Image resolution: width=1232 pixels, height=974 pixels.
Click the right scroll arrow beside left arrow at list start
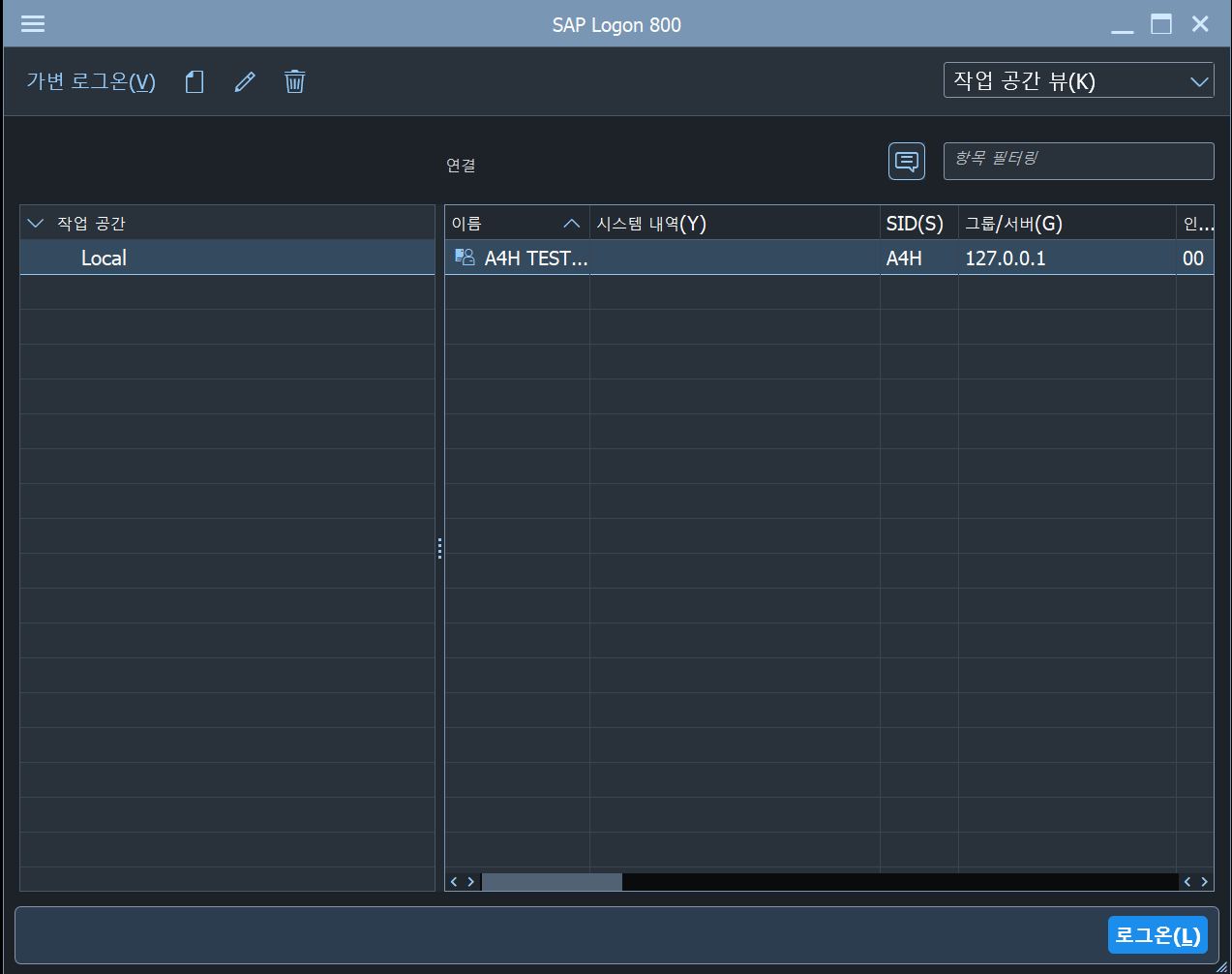(471, 882)
